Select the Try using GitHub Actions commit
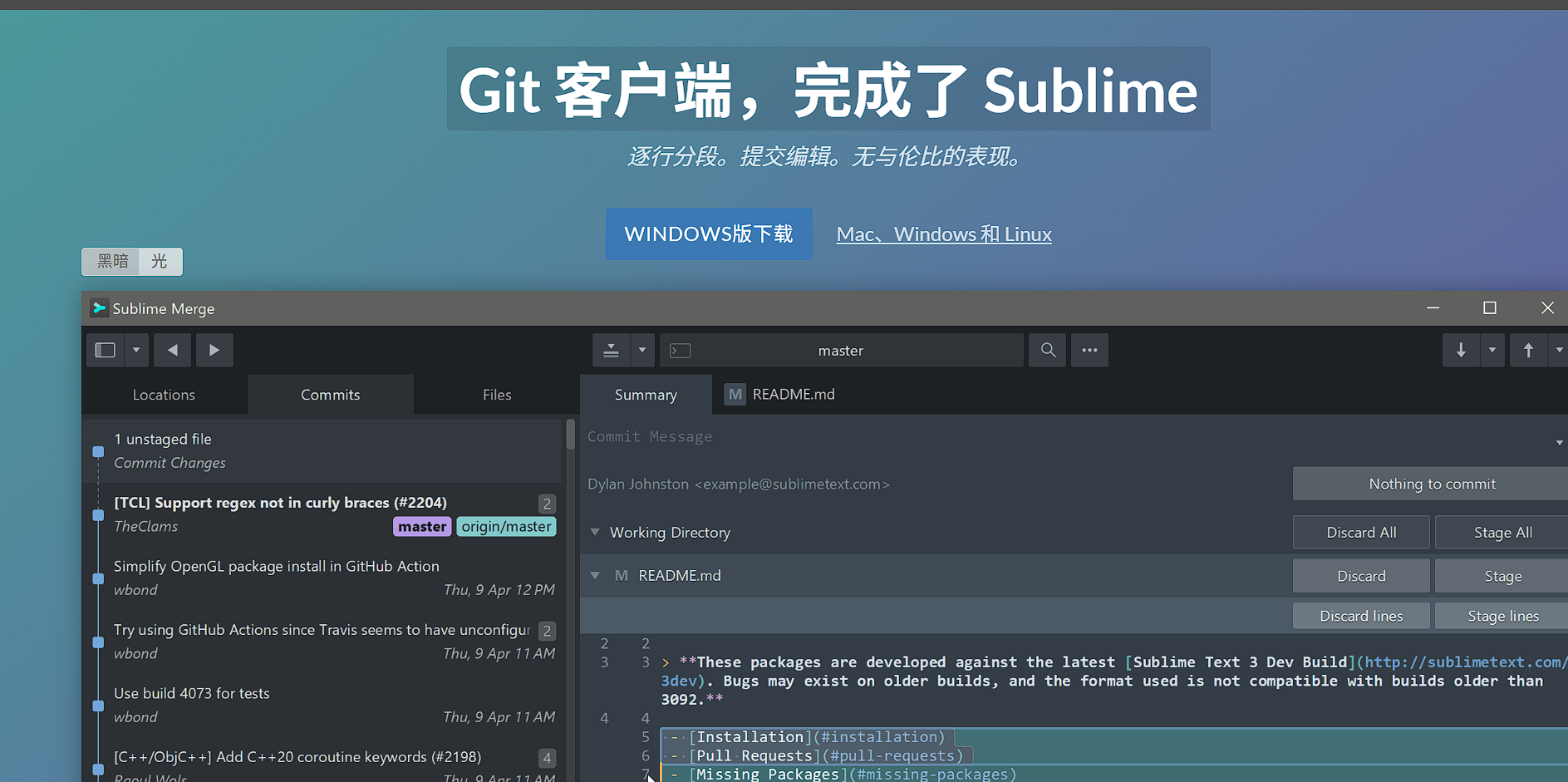The height and width of the screenshot is (782, 1568). (x=322, y=642)
